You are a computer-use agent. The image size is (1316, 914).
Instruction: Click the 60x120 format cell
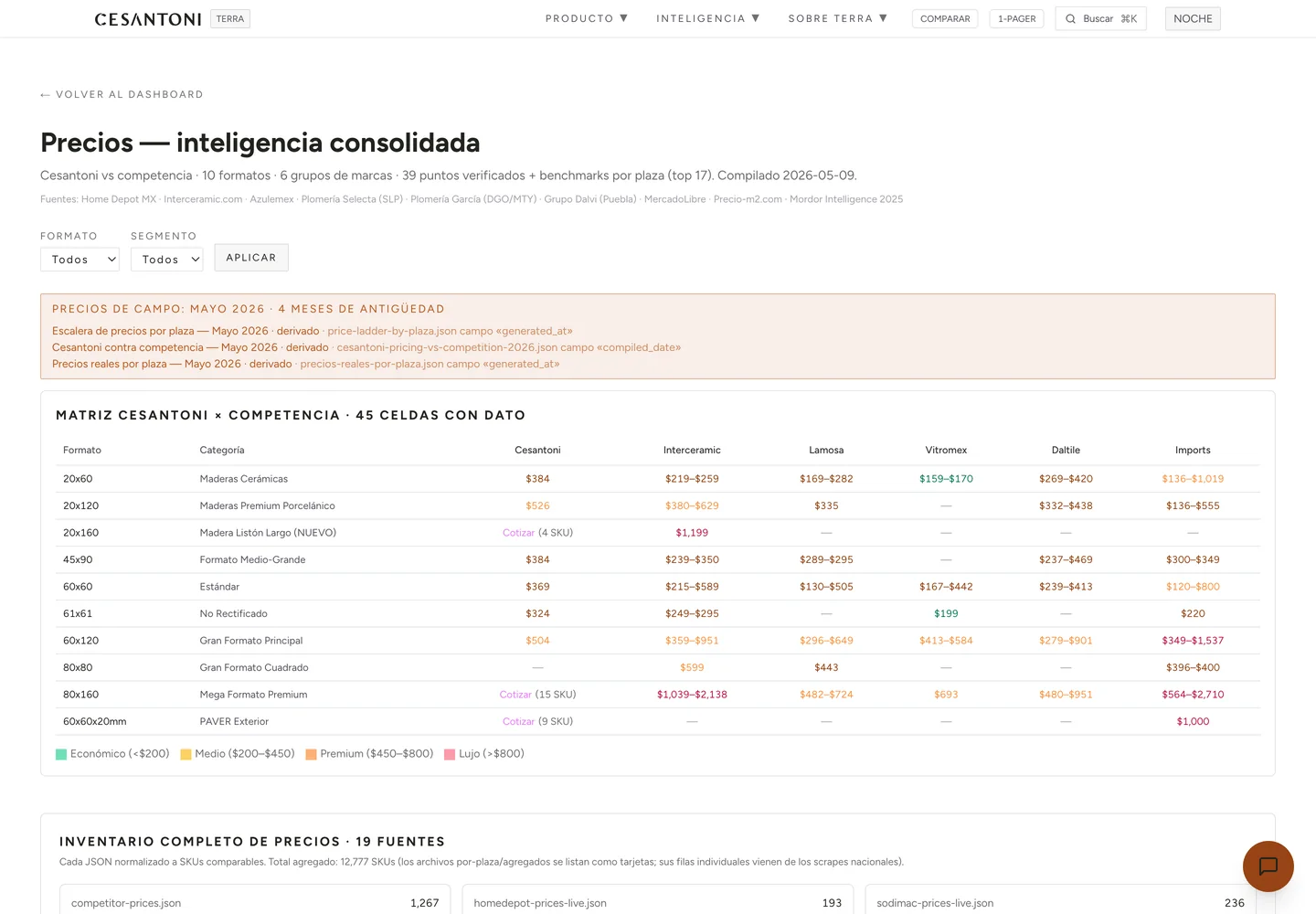click(x=81, y=641)
